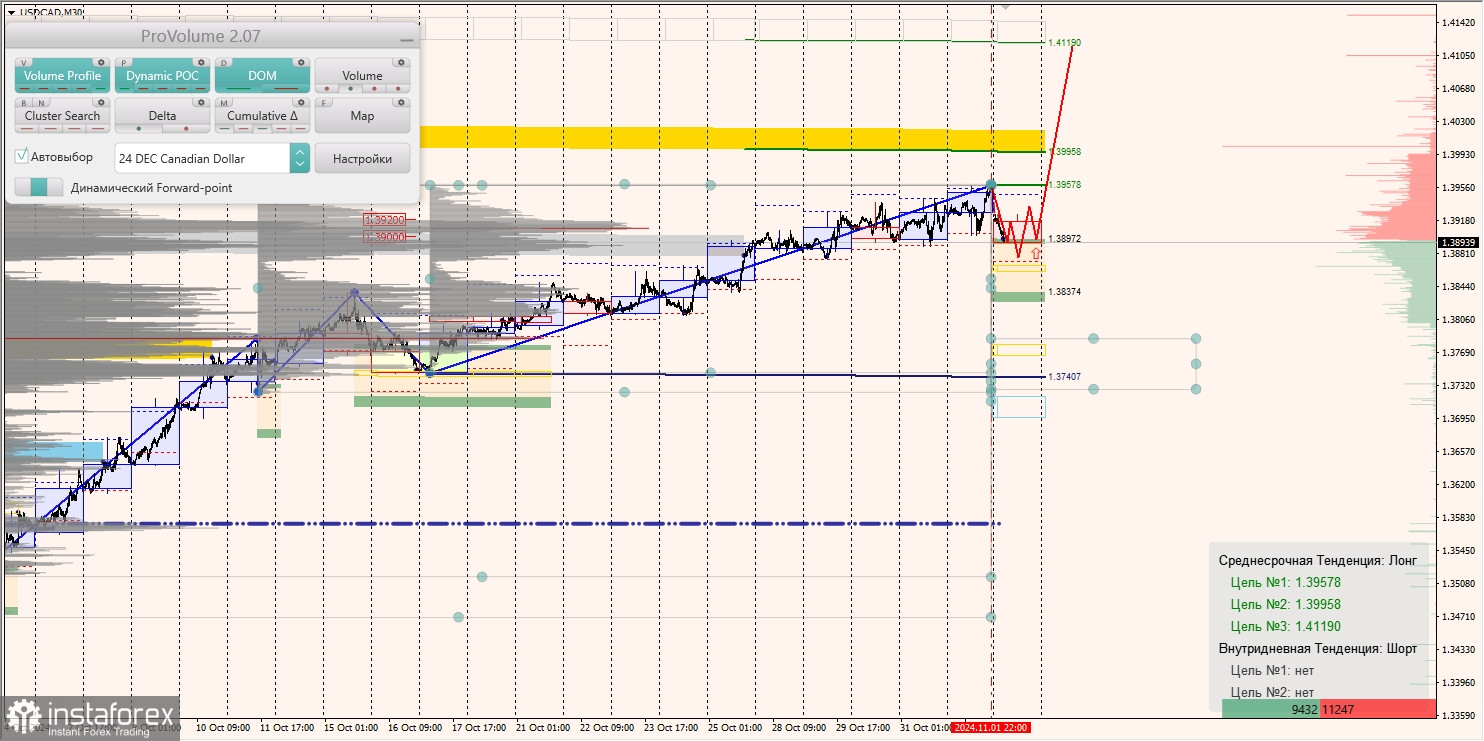
Task: Select green dot segment under Delta
Action: (139, 128)
